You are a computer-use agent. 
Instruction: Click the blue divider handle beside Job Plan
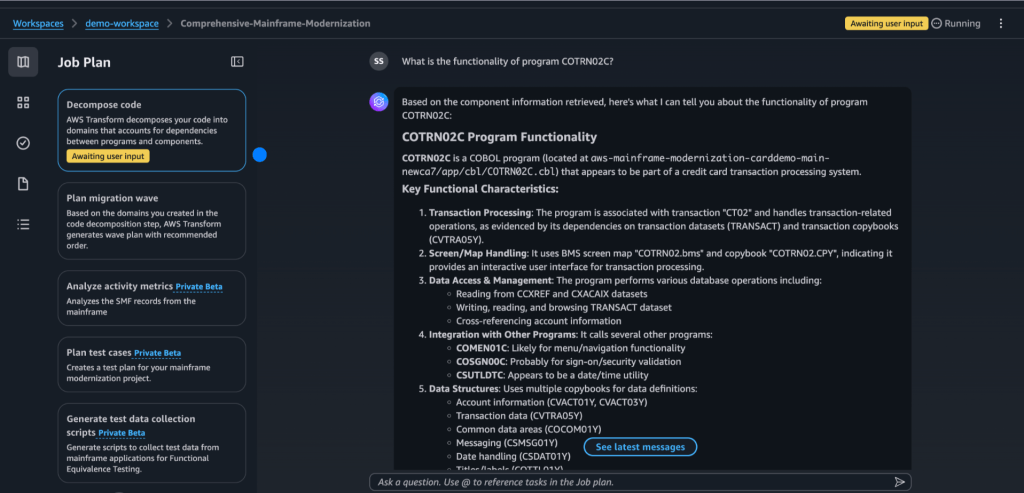pyautogui.click(x=259, y=155)
